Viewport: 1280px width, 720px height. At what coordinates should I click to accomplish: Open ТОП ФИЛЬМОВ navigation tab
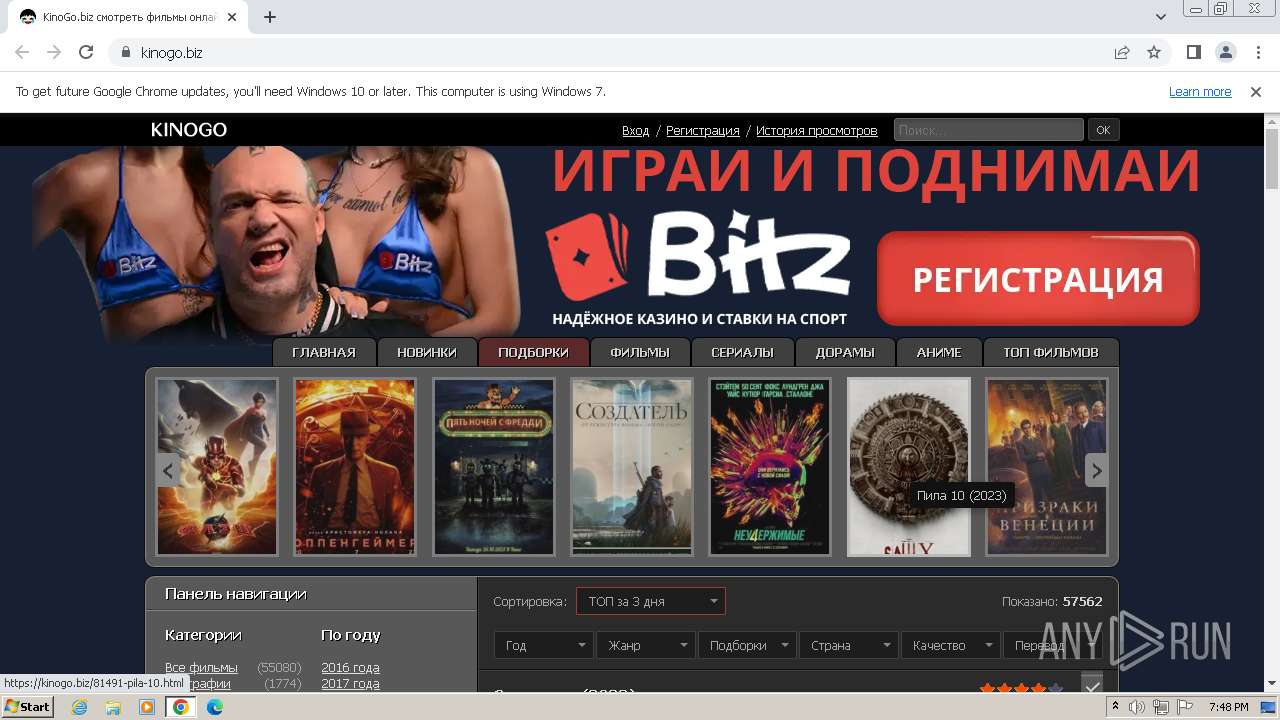[1051, 352]
